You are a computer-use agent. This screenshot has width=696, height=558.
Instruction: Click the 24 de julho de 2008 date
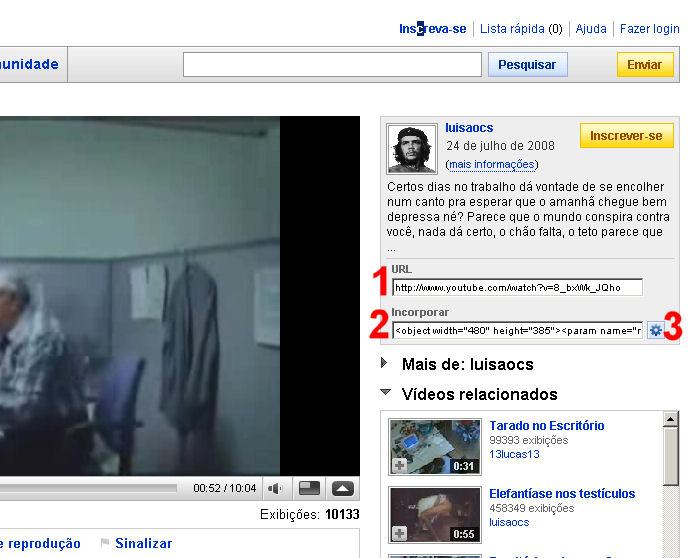pos(500,146)
